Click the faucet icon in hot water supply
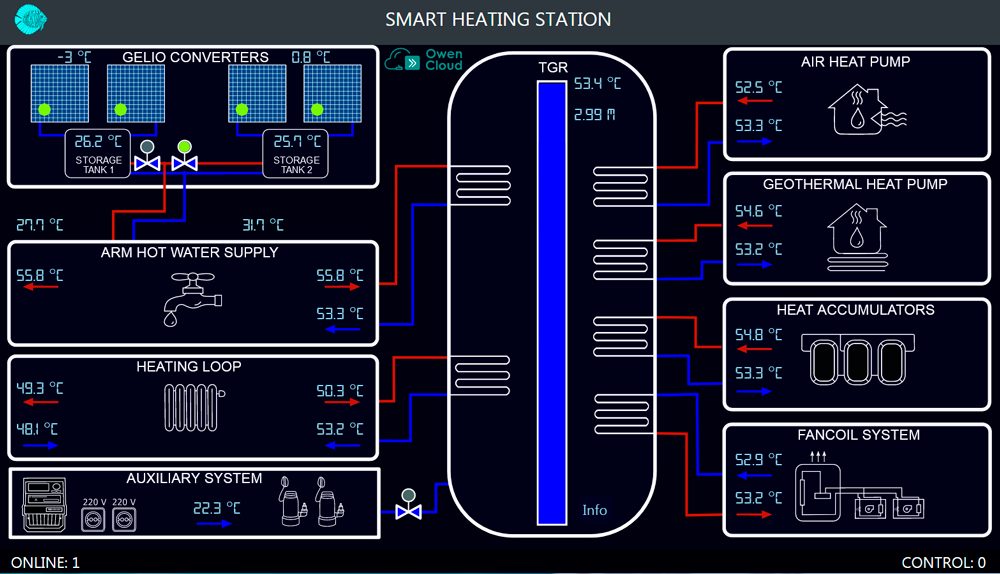Viewport: 1000px width, 574px height. click(192, 298)
